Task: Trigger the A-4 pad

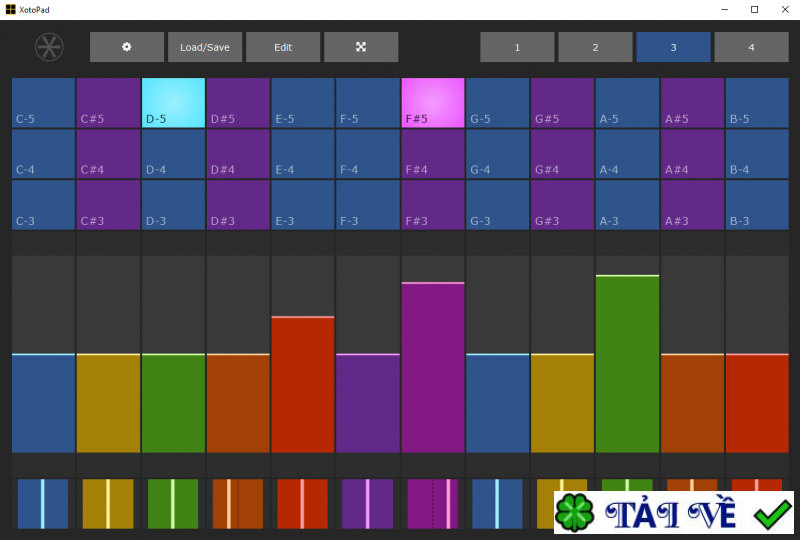Action: [628, 154]
